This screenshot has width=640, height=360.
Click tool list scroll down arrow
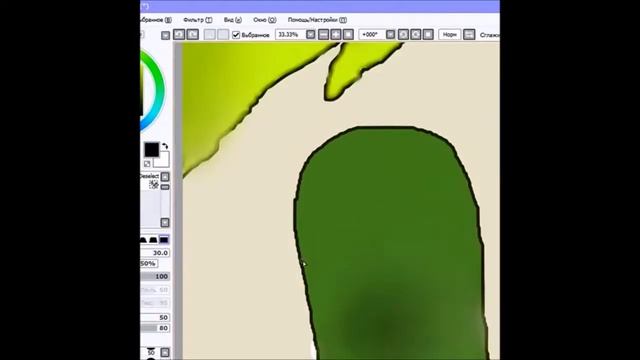[165, 222]
